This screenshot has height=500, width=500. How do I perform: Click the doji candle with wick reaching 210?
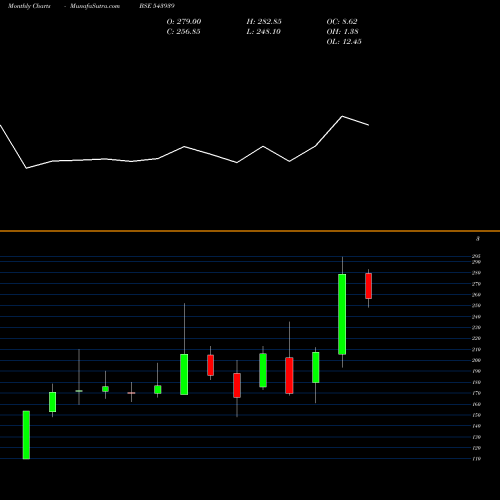(79, 391)
